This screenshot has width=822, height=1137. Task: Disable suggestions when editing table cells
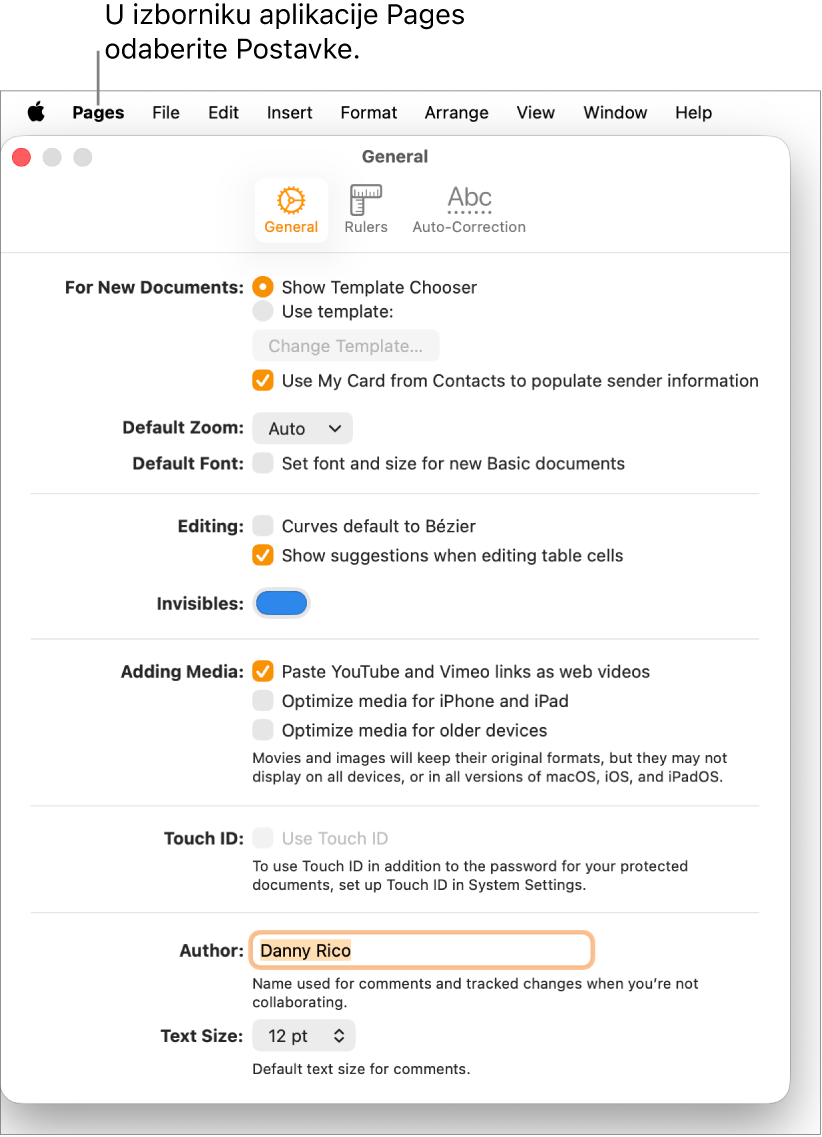click(x=262, y=555)
